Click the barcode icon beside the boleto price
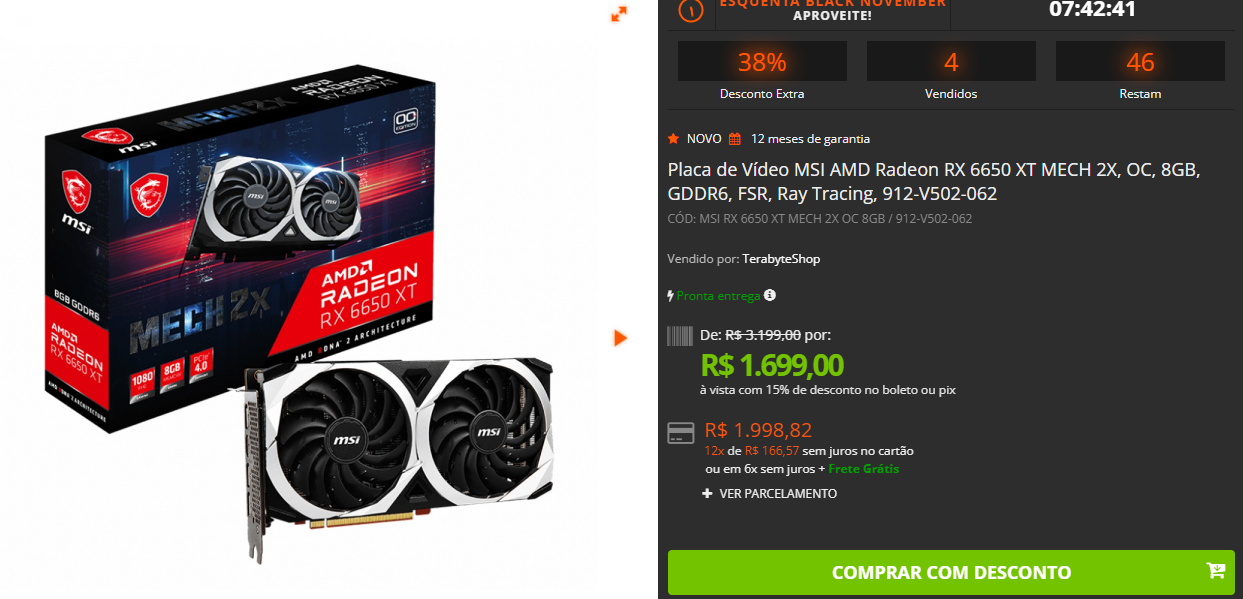The image size is (1243, 599). (680, 336)
